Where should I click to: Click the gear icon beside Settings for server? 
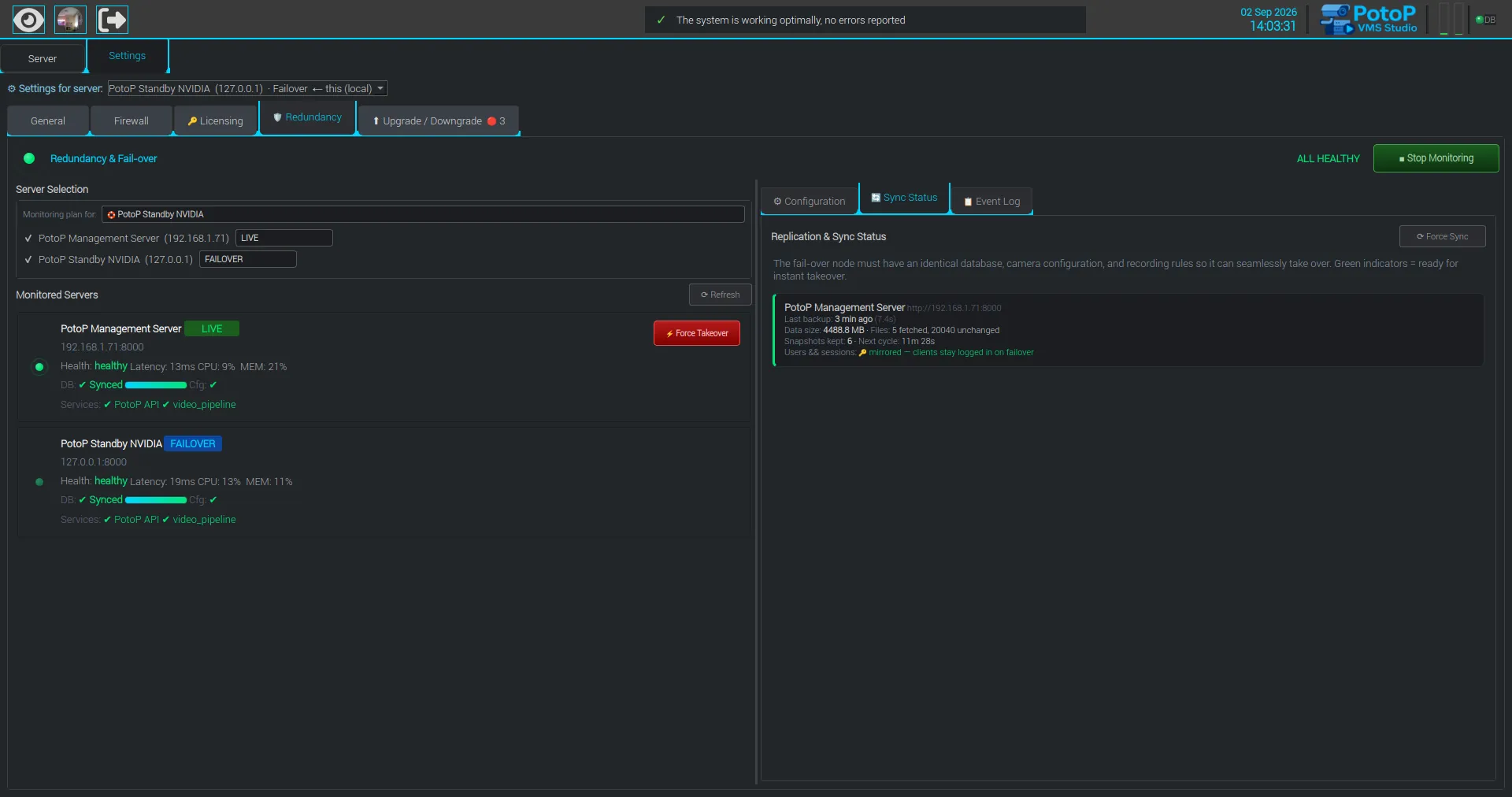[12, 89]
